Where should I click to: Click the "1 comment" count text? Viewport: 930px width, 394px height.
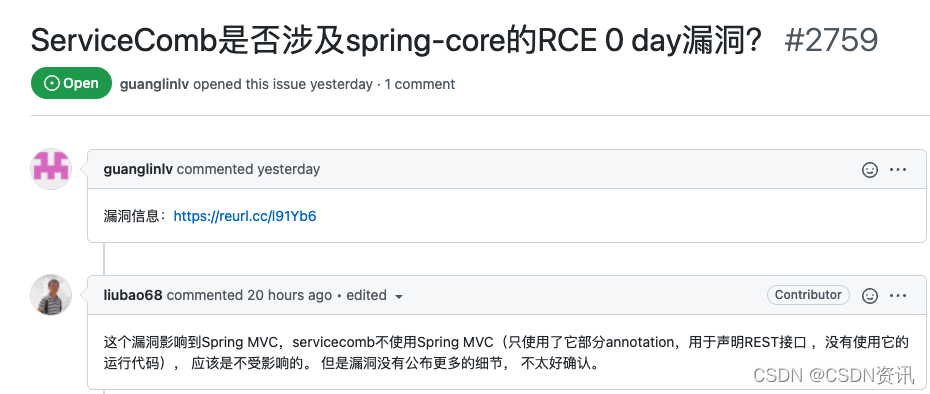419,84
